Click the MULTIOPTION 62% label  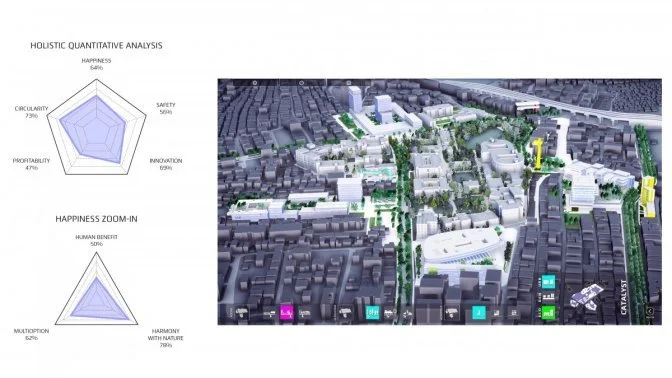click(x=31, y=334)
